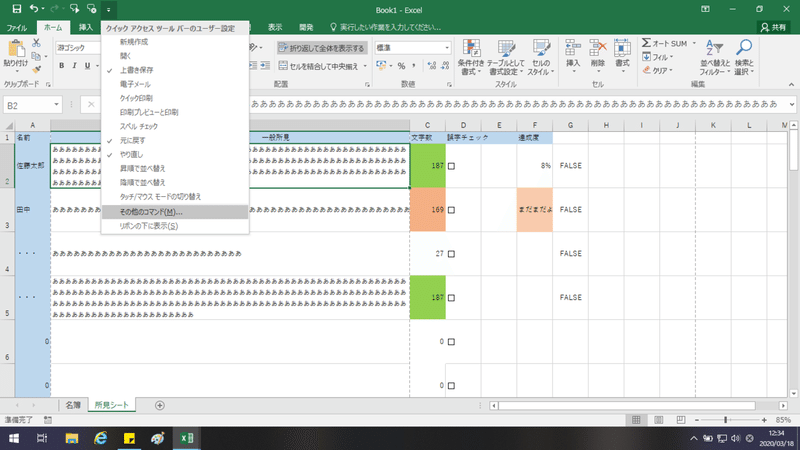Toggle wrap text 折り返して全体を表示する
The image size is (800, 450).
click(x=322, y=48)
